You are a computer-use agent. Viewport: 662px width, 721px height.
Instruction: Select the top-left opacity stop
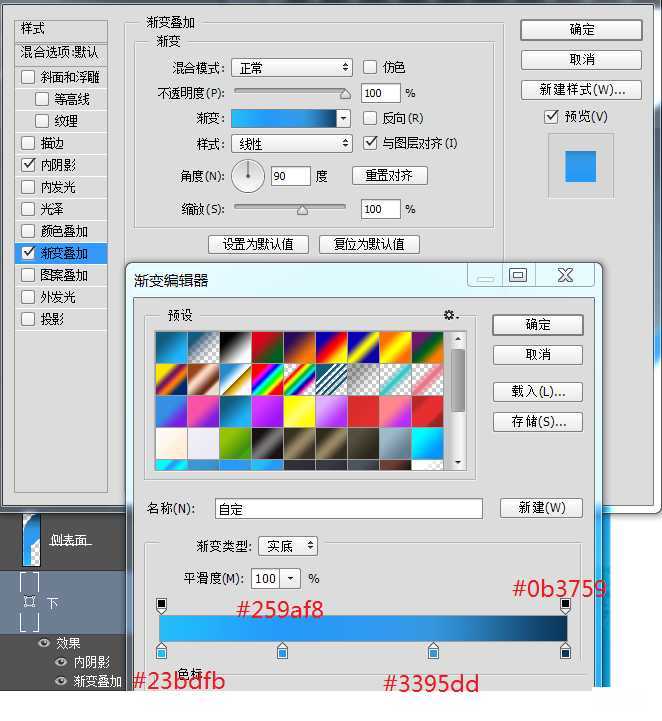tap(162, 604)
